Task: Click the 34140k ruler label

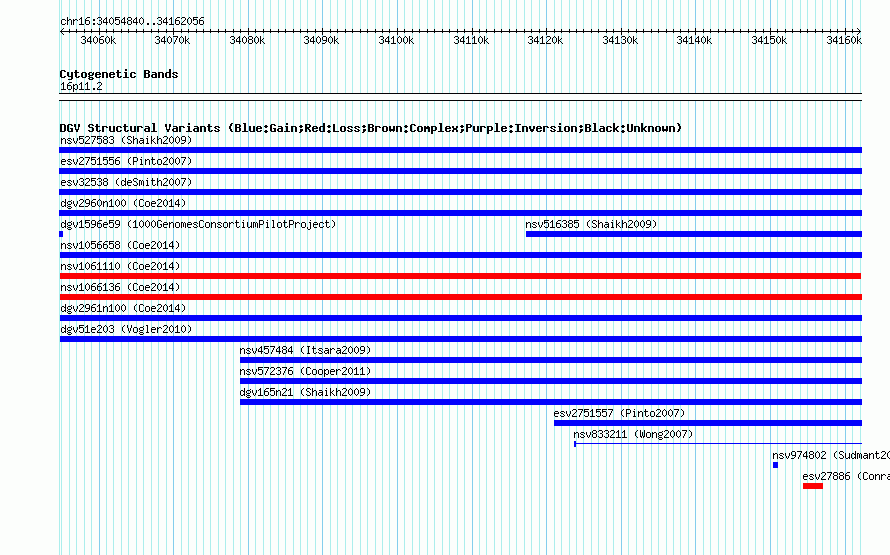Action: (x=694, y=40)
